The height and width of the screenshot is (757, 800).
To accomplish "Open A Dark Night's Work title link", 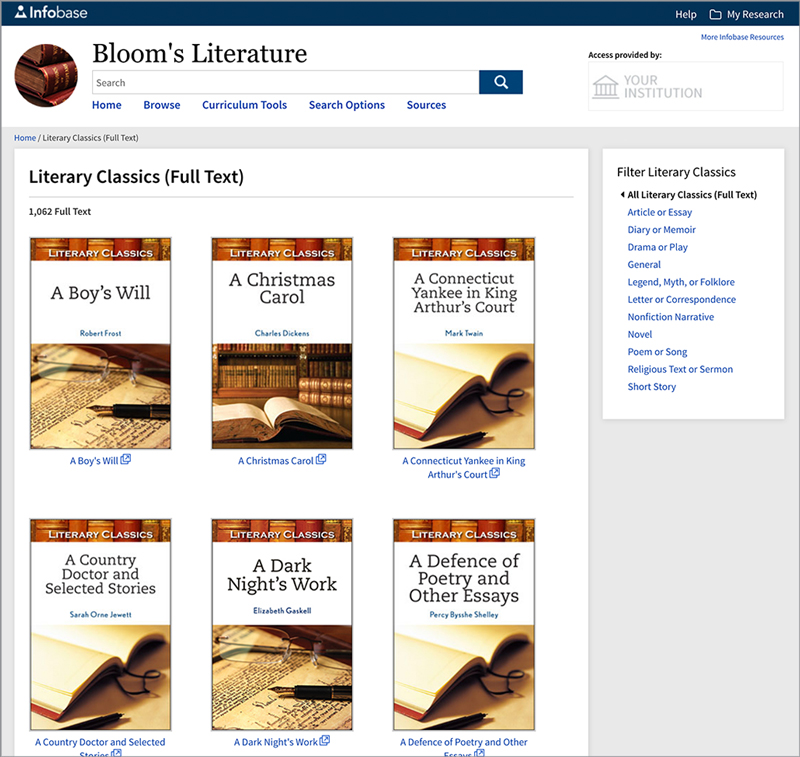I will 276,742.
